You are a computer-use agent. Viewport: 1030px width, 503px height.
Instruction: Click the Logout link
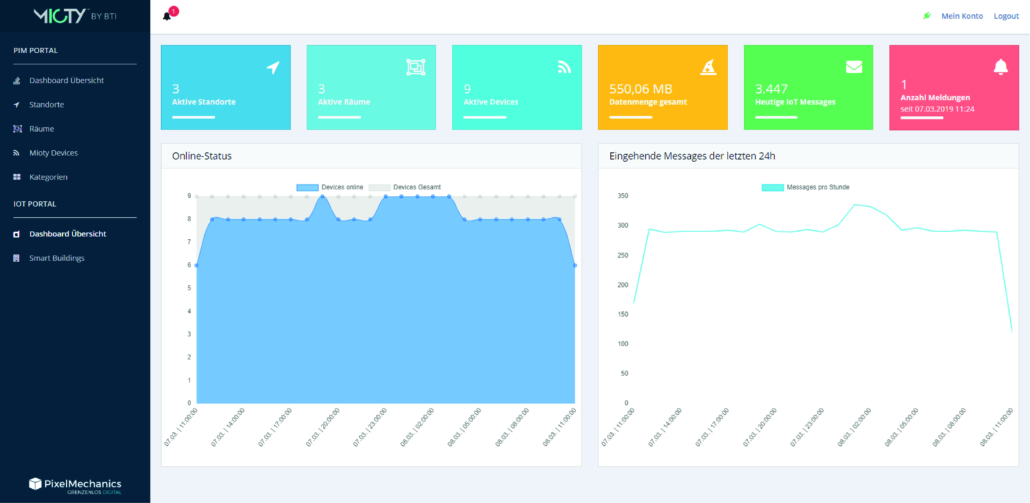[x=1006, y=16]
